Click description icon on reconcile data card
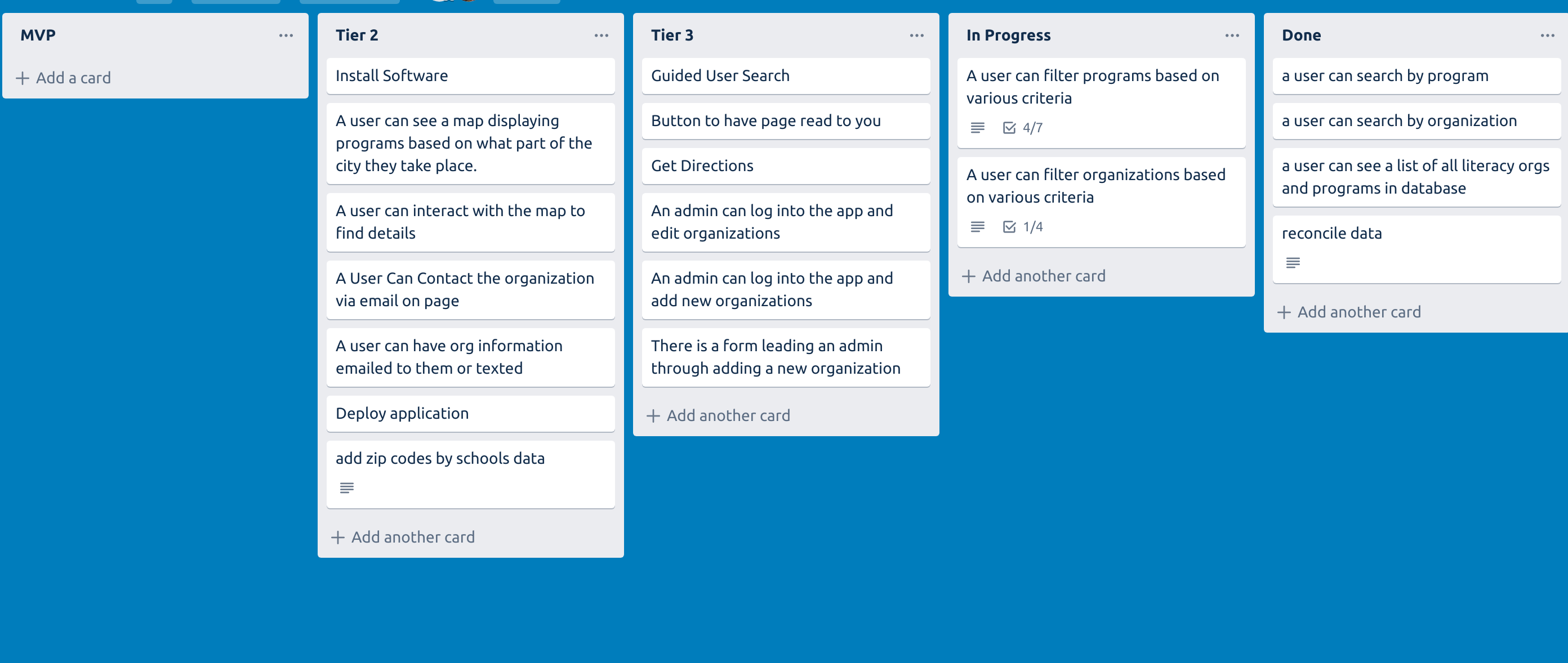The height and width of the screenshot is (663, 1568). click(x=1293, y=263)
